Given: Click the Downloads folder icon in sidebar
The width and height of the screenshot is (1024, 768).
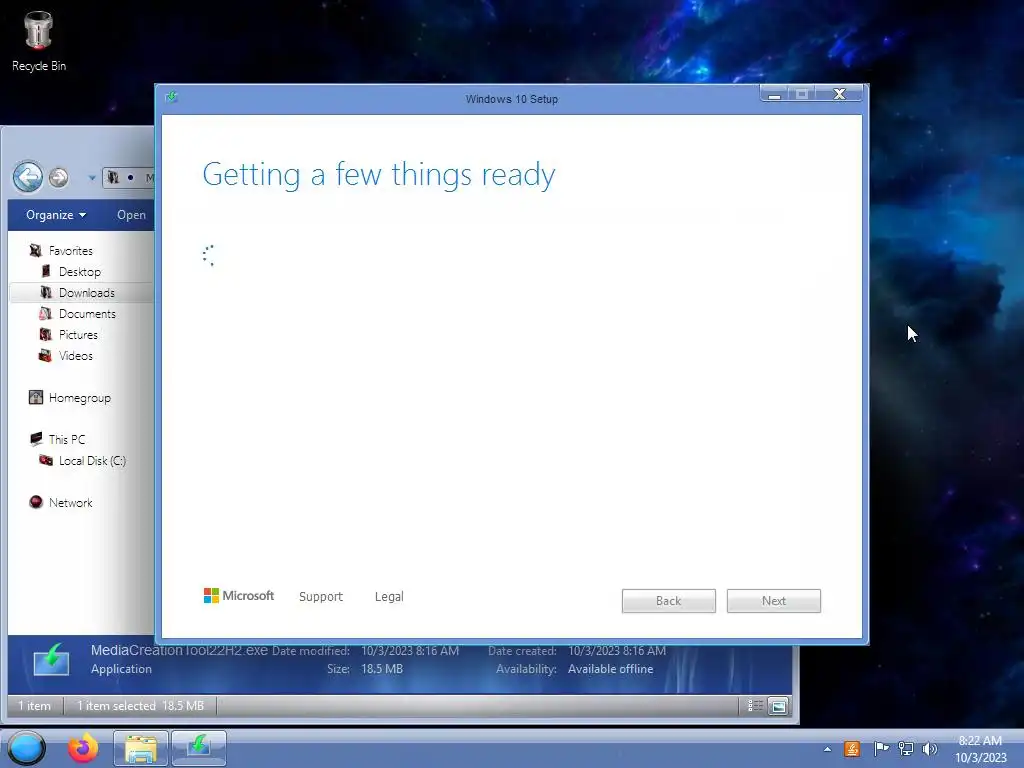Looking at the screenshot, I should (x=46, y=292).
